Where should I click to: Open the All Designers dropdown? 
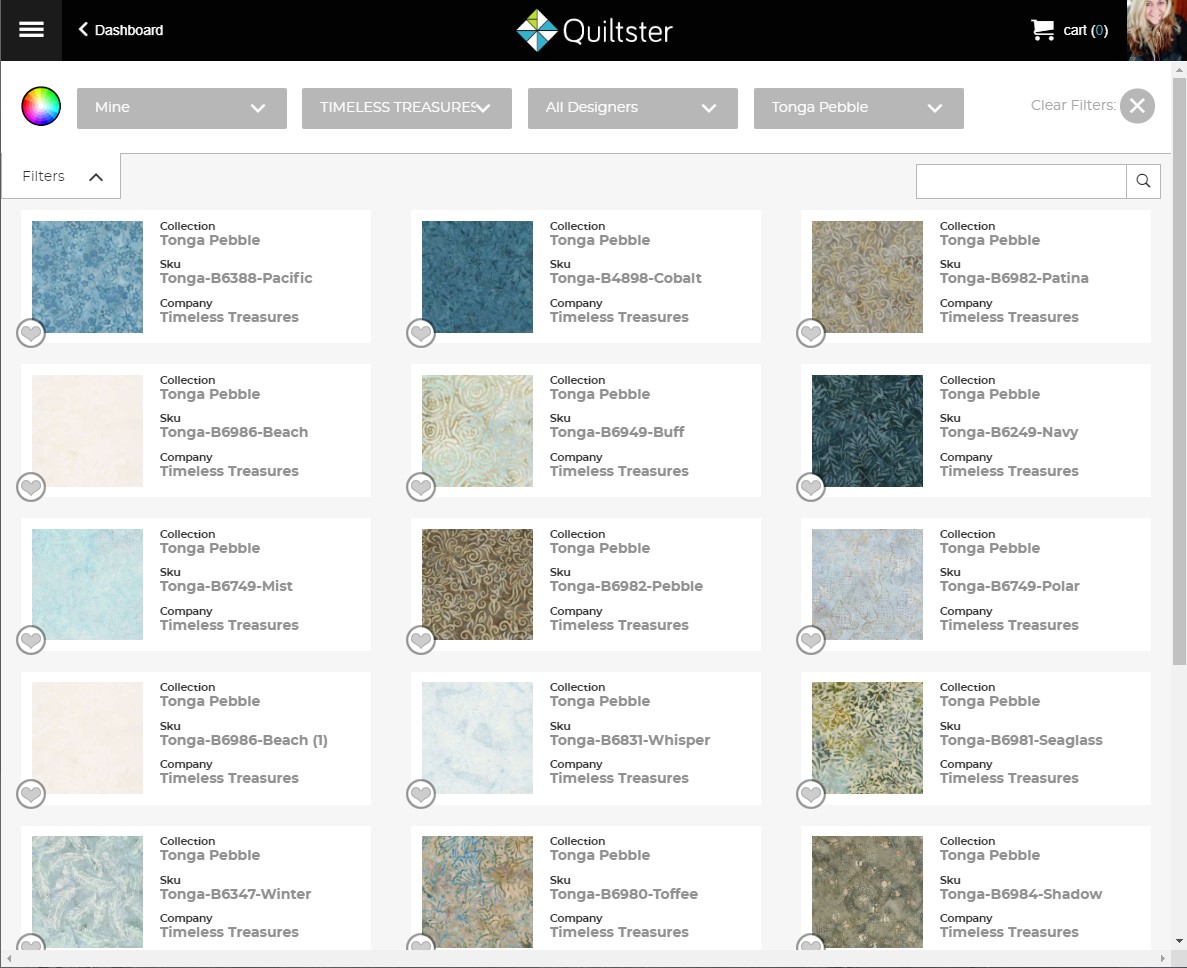click(633, 108)
